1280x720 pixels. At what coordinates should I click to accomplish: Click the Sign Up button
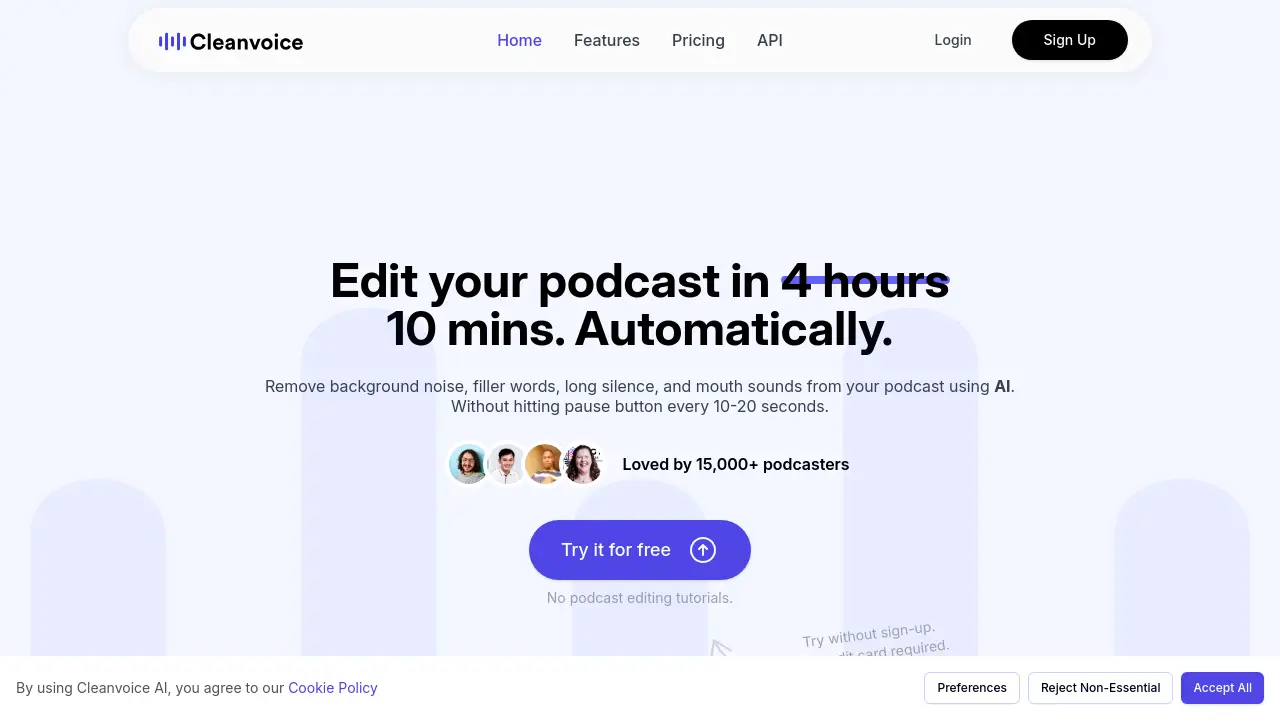point(1069,40)
